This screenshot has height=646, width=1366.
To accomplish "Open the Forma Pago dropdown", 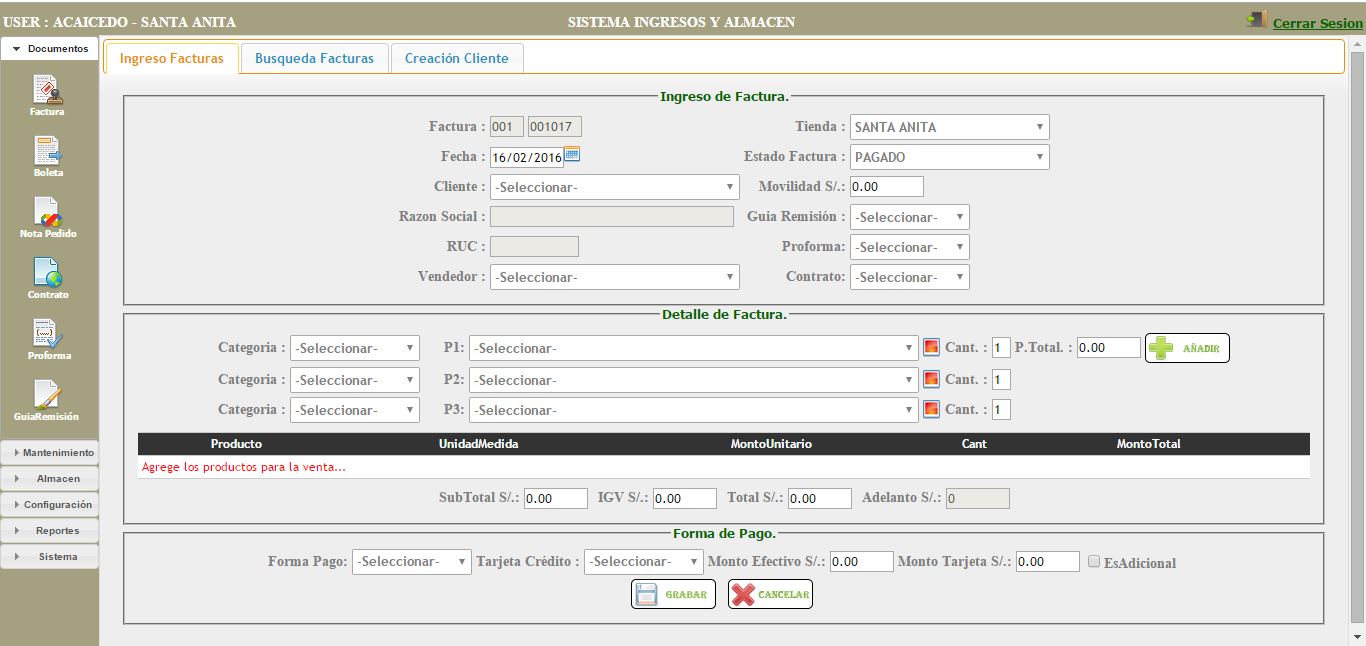I will point(411,562).
